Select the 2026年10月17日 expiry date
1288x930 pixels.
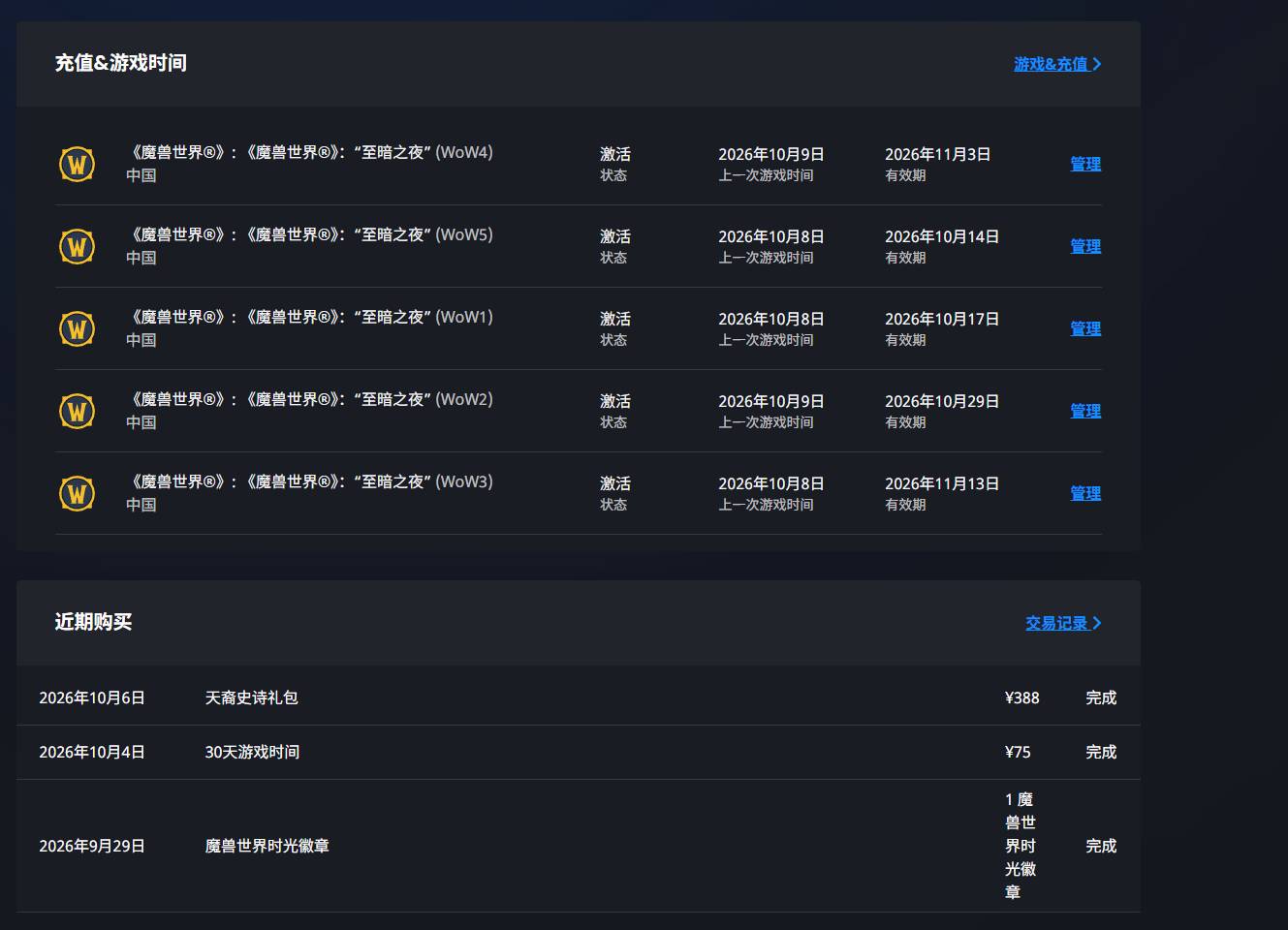coord(942,319)
